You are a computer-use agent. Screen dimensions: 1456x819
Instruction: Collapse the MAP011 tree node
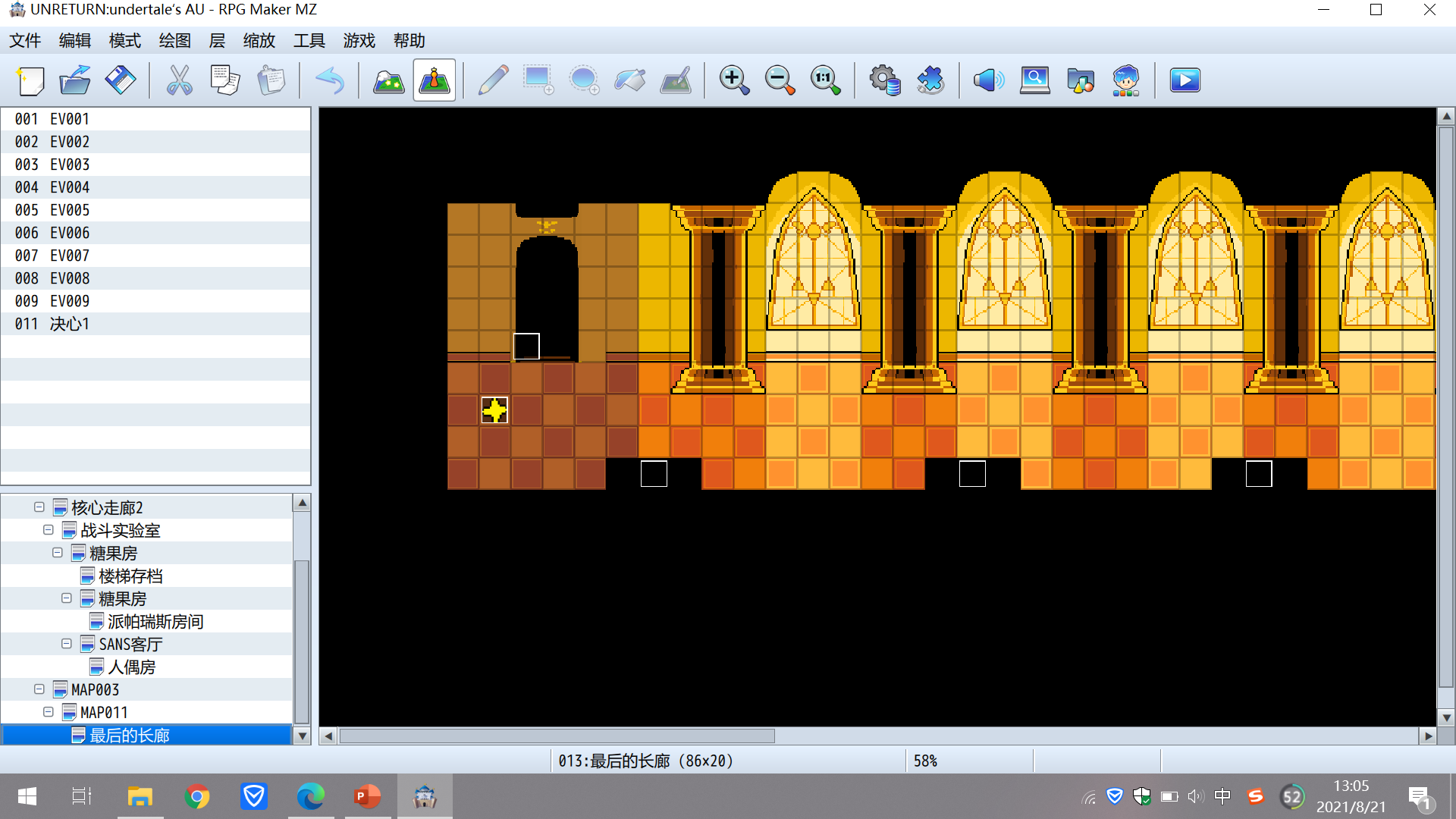(x=49, y=712)
